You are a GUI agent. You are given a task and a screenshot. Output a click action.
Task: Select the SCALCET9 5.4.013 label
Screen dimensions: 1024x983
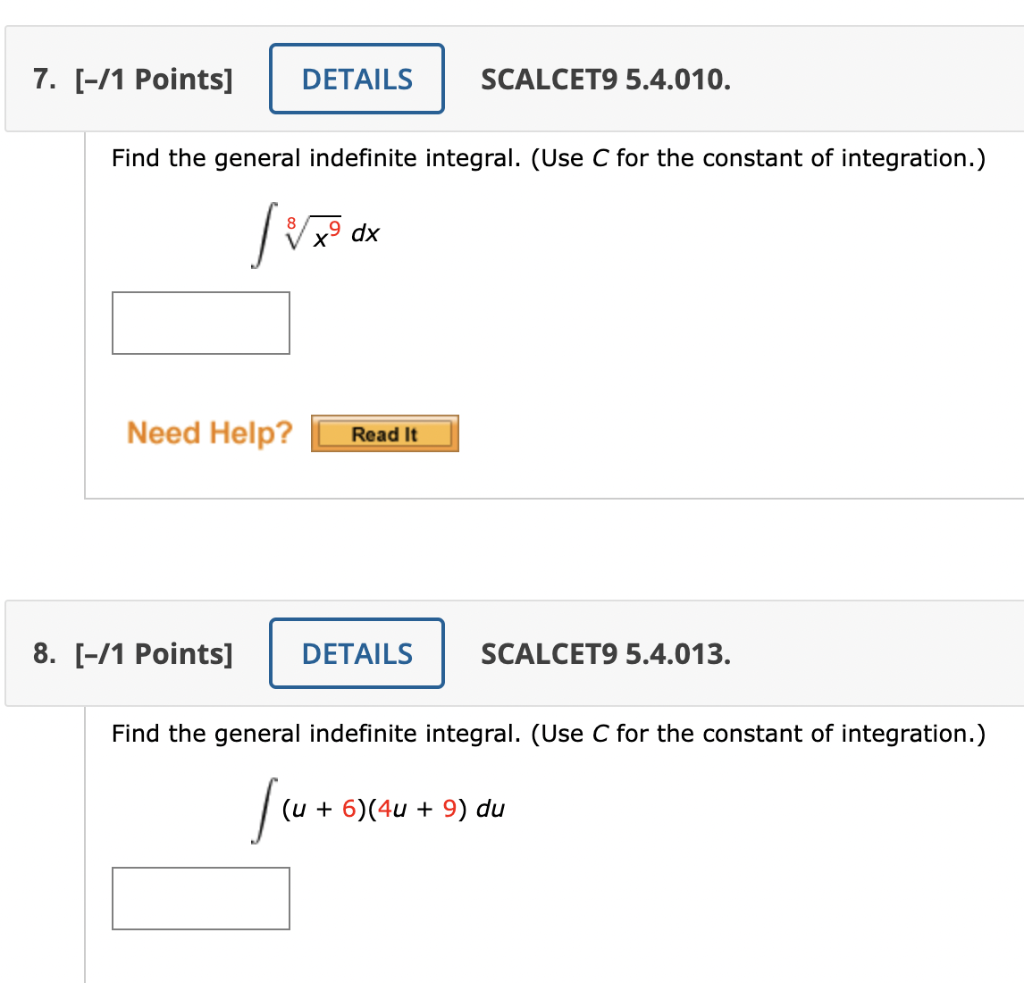point(605,654)
